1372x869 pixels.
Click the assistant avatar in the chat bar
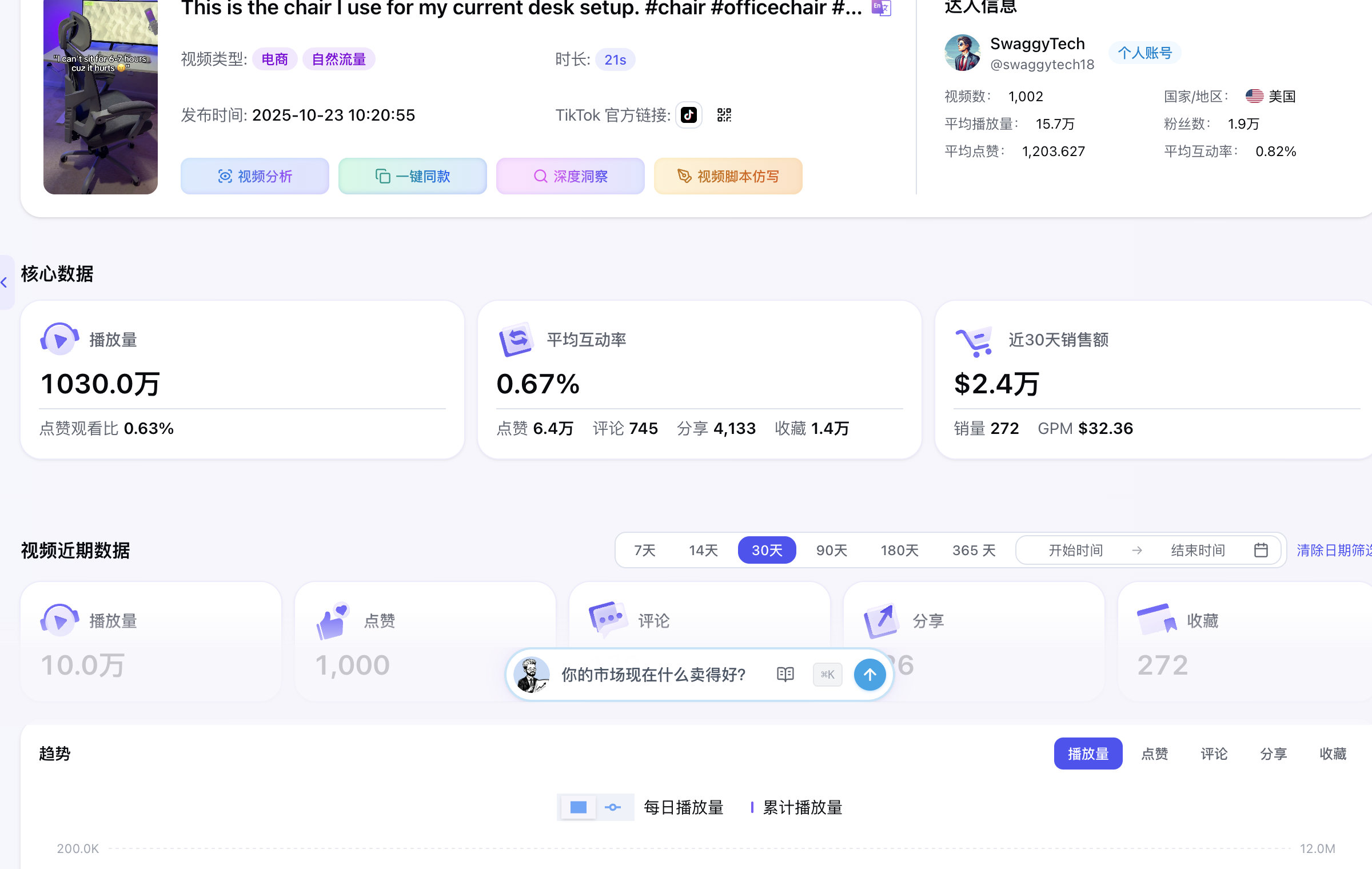[x=532, y=675]
